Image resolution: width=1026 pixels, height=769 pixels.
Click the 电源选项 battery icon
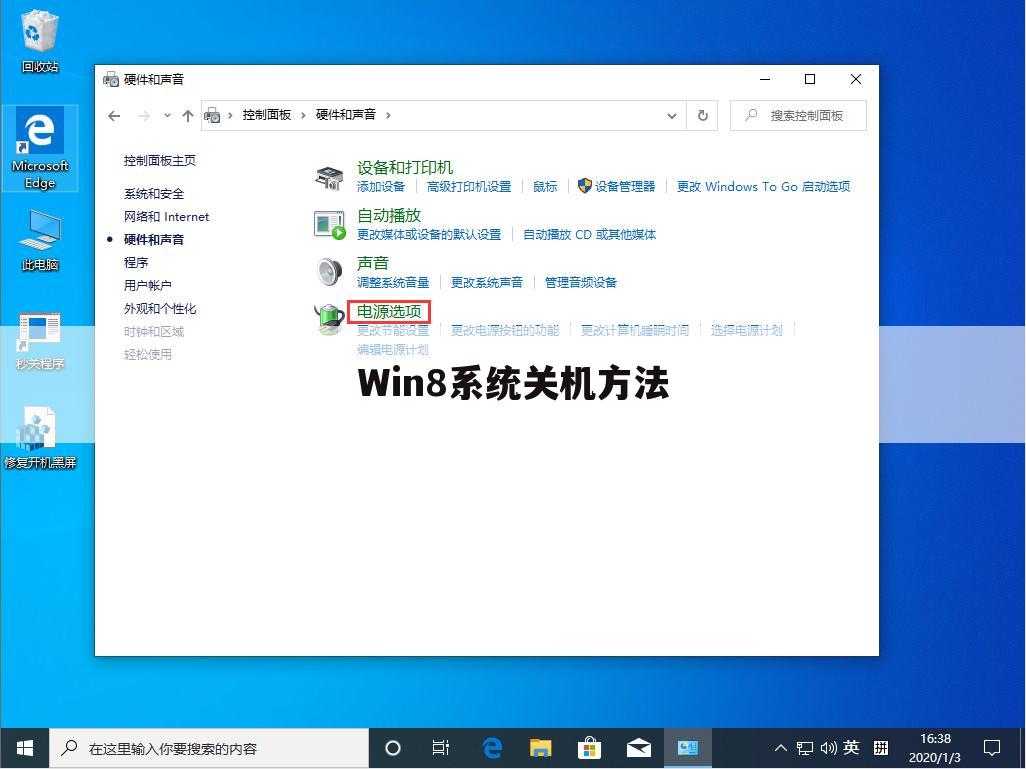click(329, 319)
